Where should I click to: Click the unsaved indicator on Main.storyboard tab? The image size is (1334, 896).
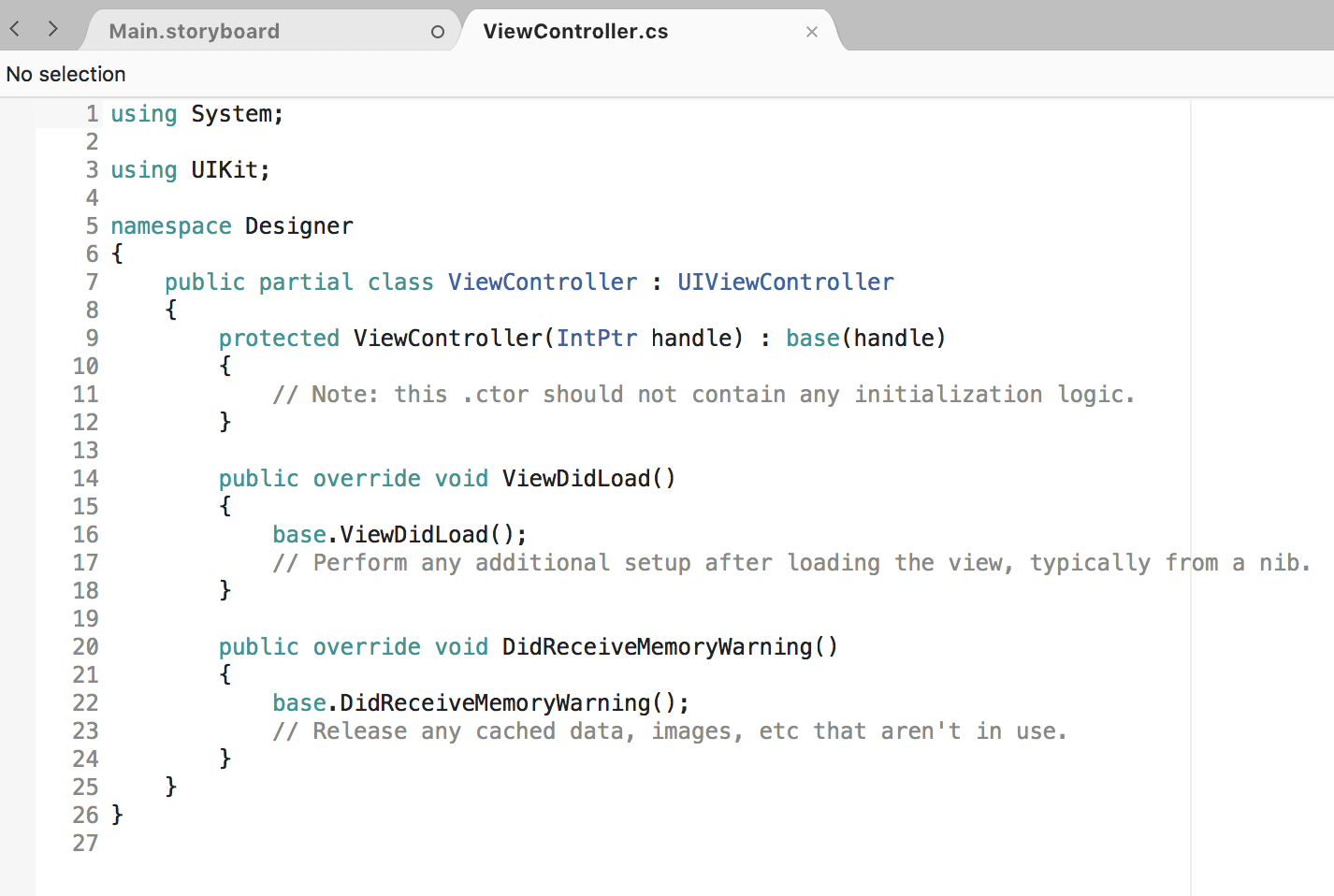[437, 32]
